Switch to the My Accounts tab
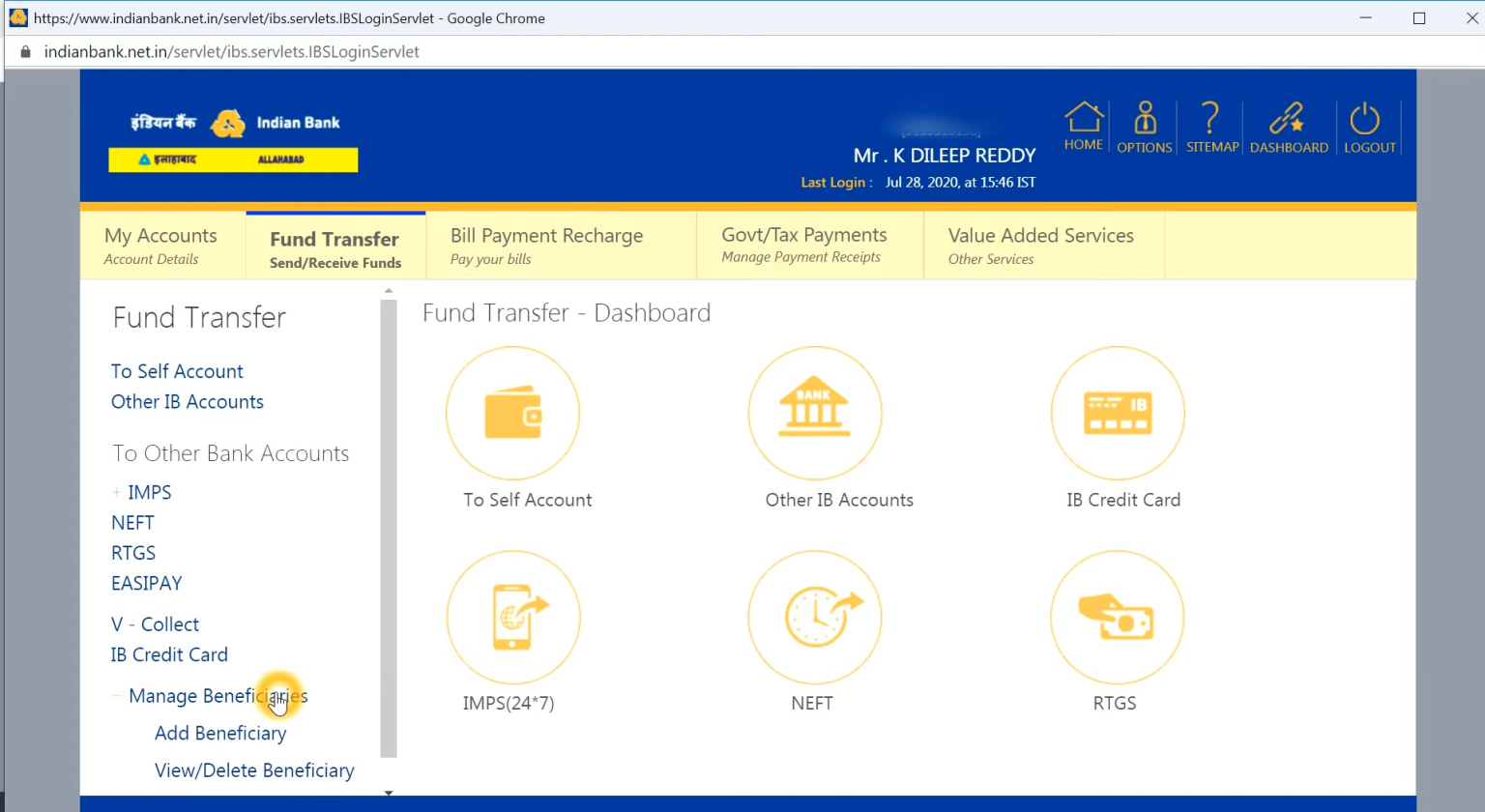 pyautogui.click(x=160, y=245)
